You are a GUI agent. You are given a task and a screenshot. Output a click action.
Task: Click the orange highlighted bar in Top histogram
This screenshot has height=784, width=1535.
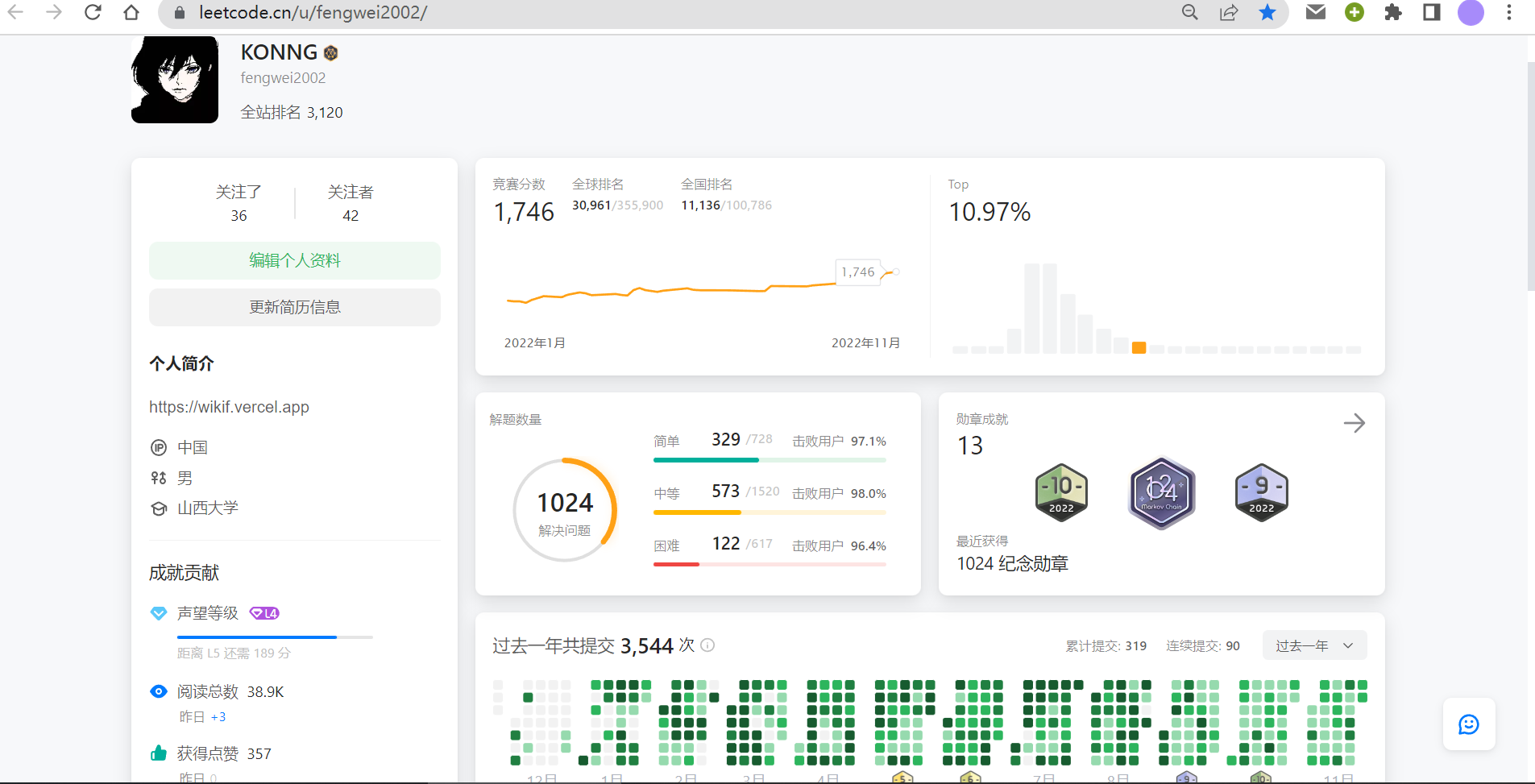[1139, 347]
